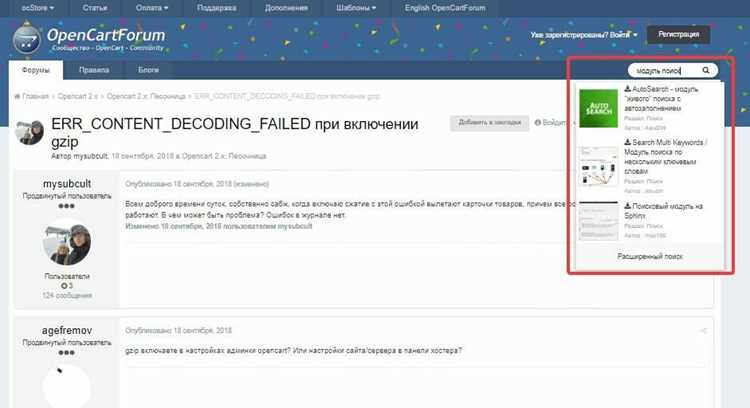Open the Поддержка menu item
750x408 pixels.
pyautogui.click(x=216, y=8)
